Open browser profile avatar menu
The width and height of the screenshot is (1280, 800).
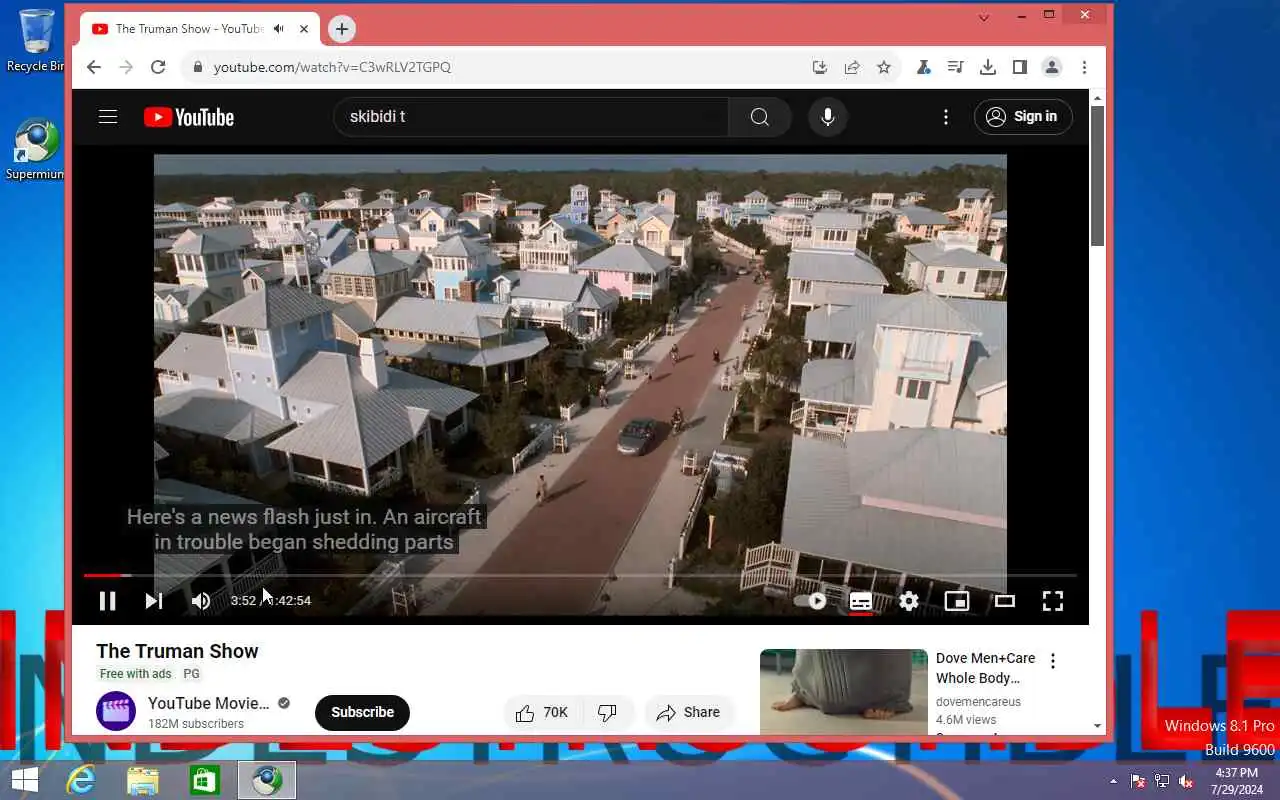tap(1052, 67)
